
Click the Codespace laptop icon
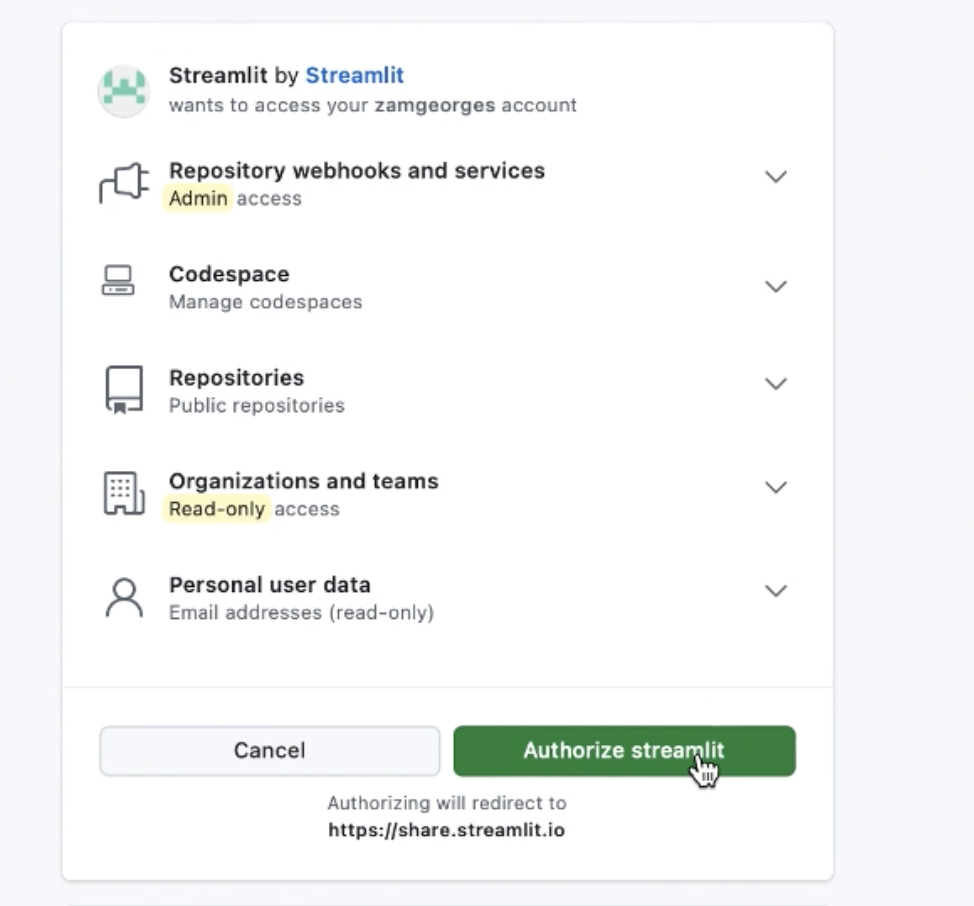coord(119,281)
